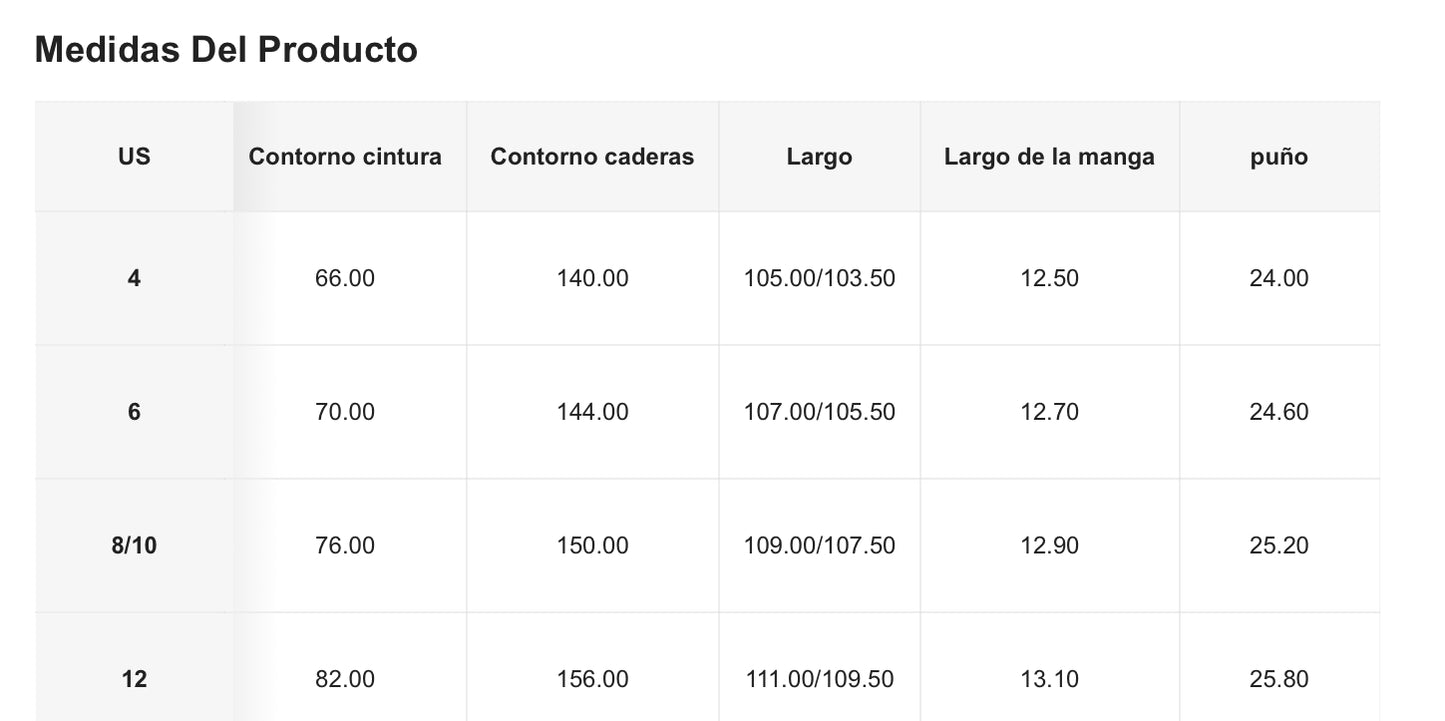
Task: Click the size 6 row label
Action: click(134, 412)
